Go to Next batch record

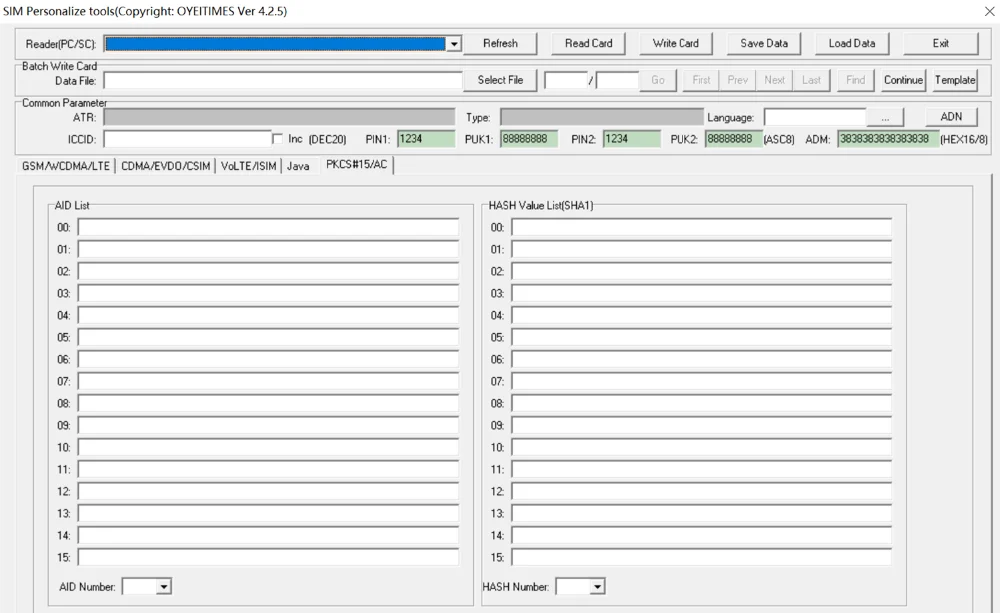tap(774, 80)
